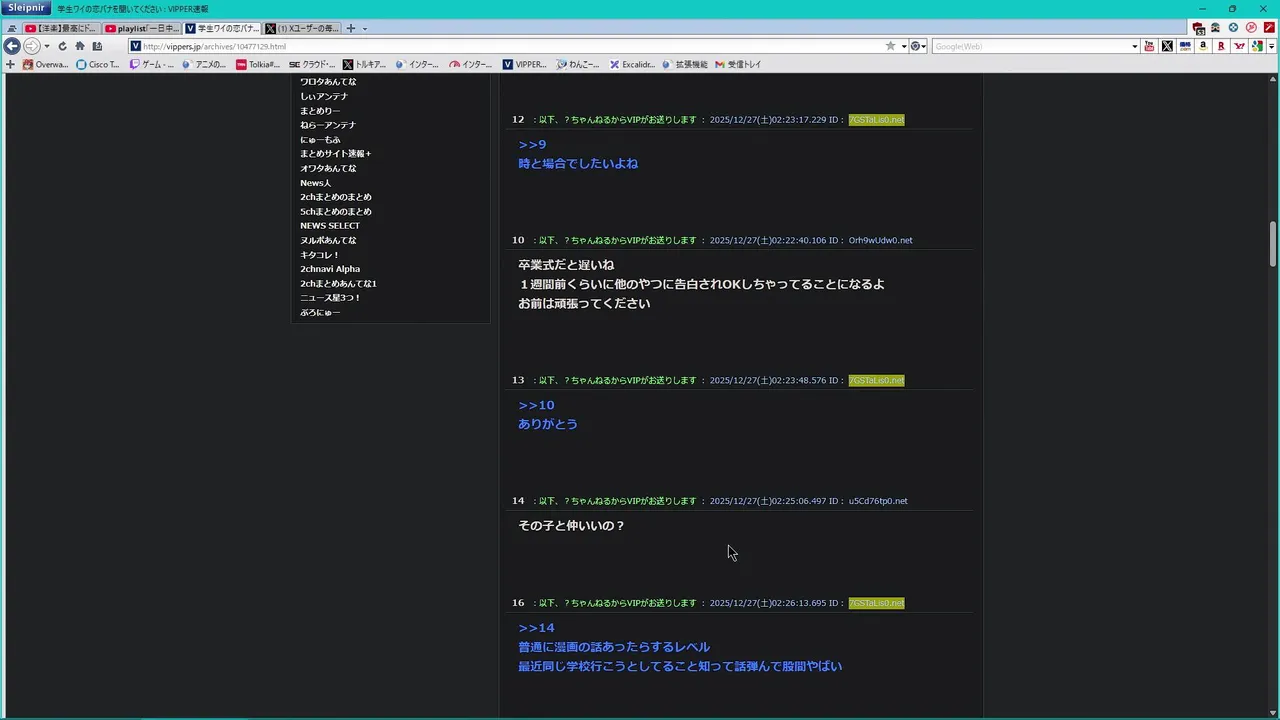Open the わんこー... bookmark

(578, 64)
